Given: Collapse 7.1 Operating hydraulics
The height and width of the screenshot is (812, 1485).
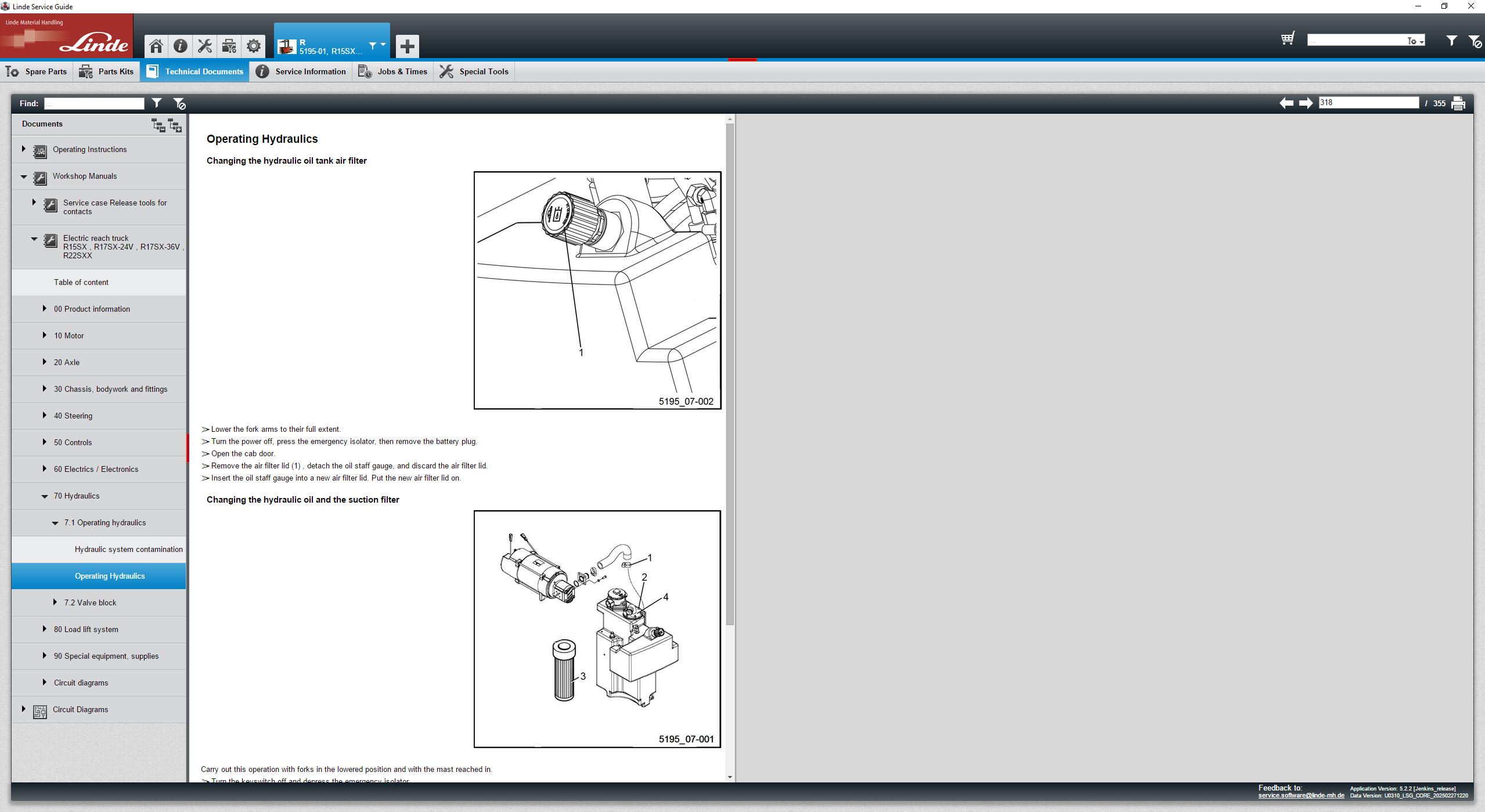Looking at the screenshot, I should coord(55,523).
